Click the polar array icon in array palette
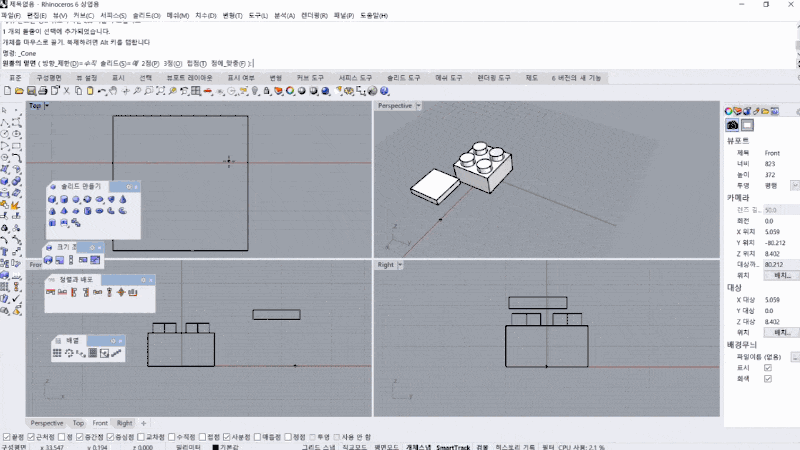Image resolution: width=800 pixels, height=450 pixels. [x=69, y=353]
